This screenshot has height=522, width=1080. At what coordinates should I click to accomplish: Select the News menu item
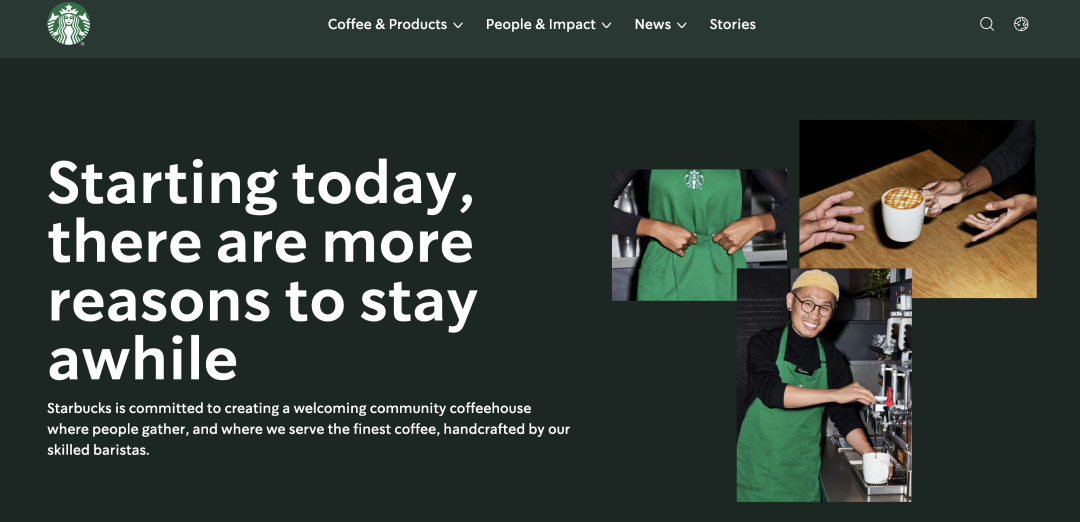(x=661, y=24)
